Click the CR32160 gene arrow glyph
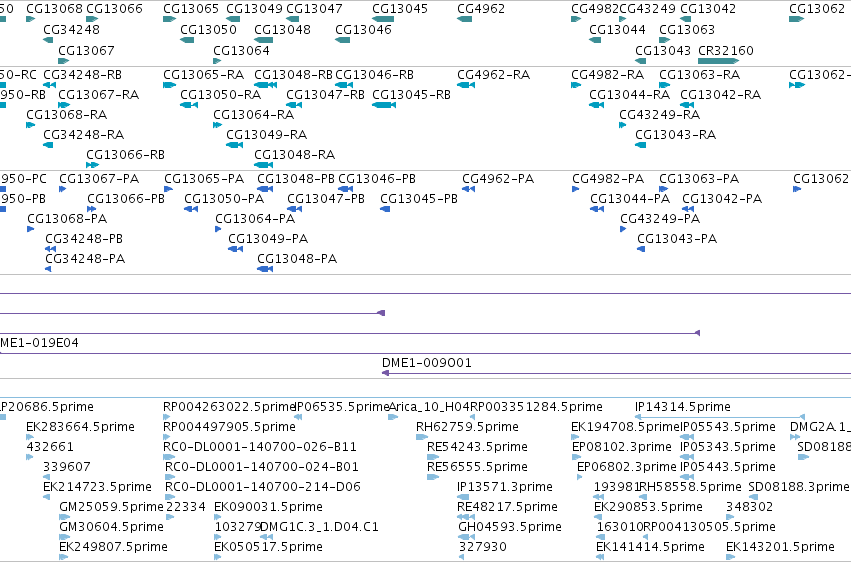The image size is (851, 562). [x=718, y=61]
